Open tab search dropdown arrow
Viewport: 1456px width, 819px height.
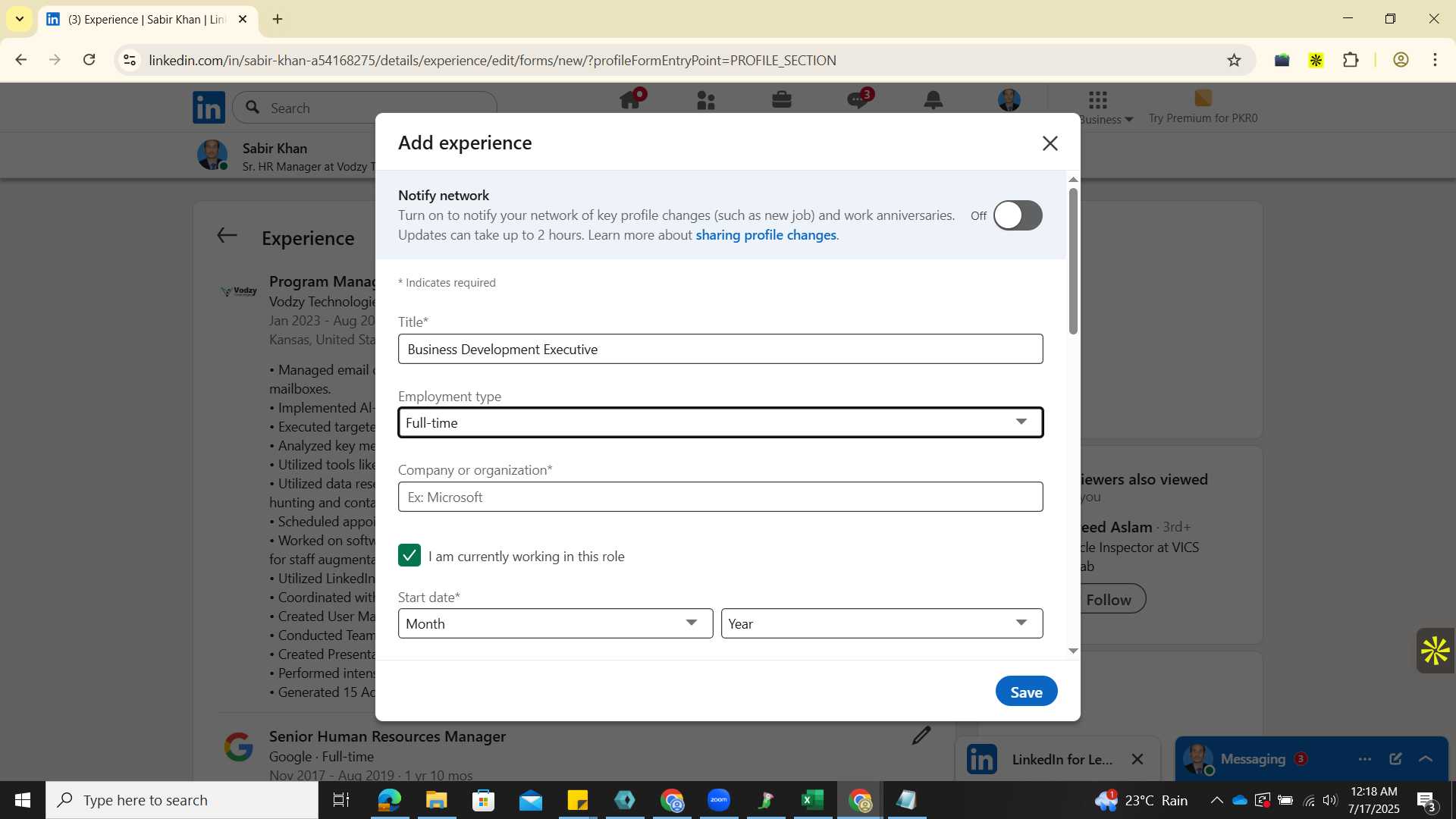tap(20, 19)
